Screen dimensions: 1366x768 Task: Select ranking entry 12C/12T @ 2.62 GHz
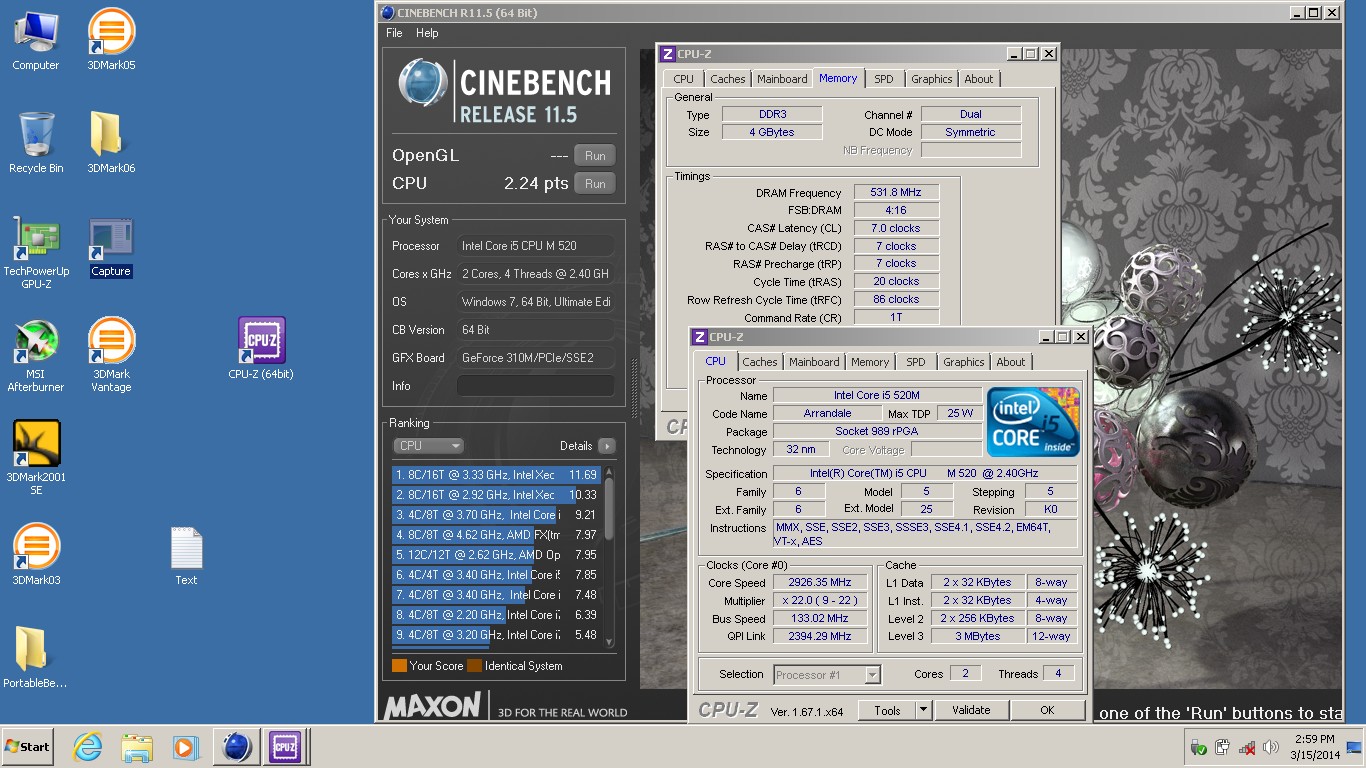(x=496, y=555)
